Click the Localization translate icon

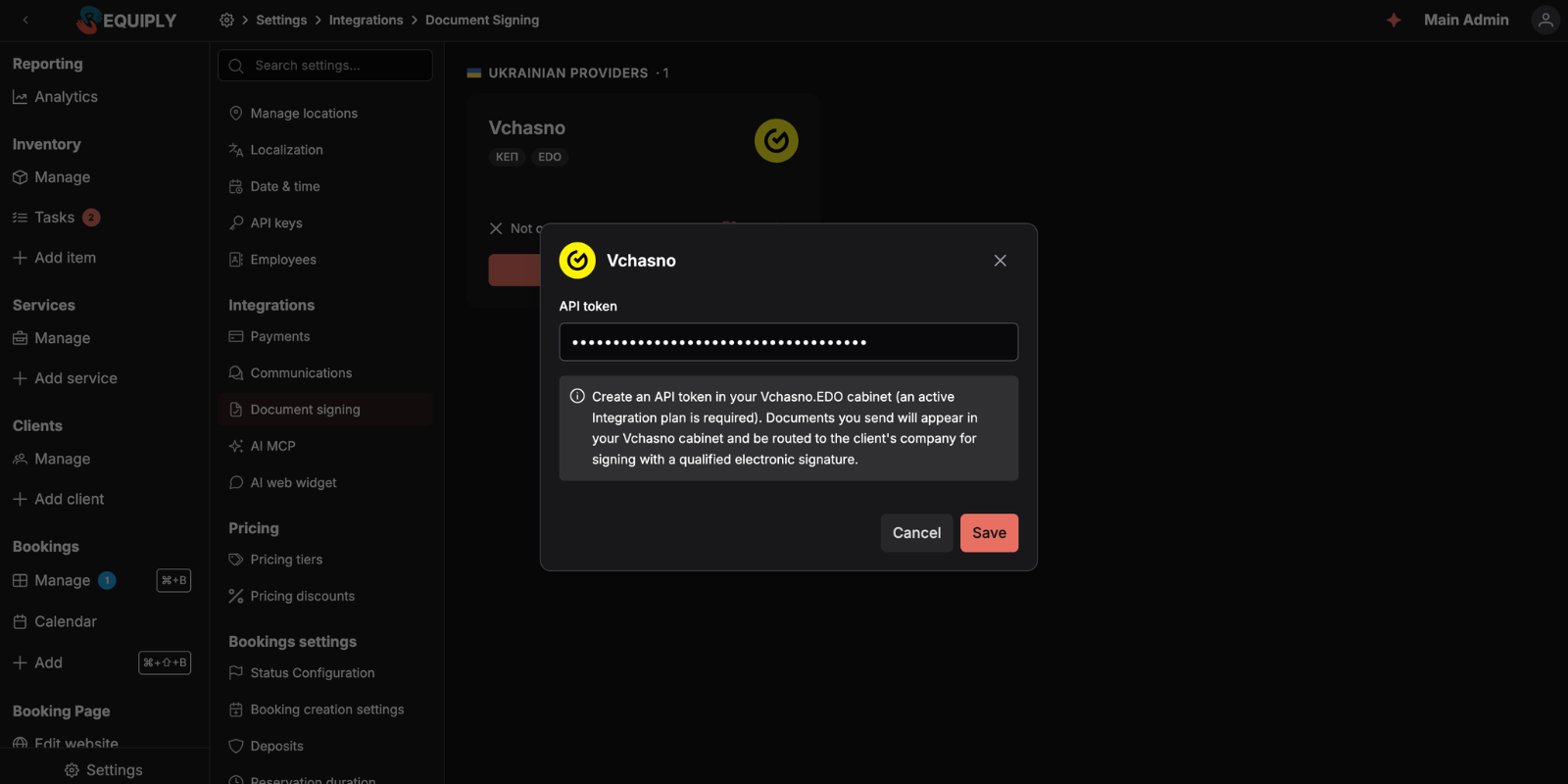coord(236,150)
